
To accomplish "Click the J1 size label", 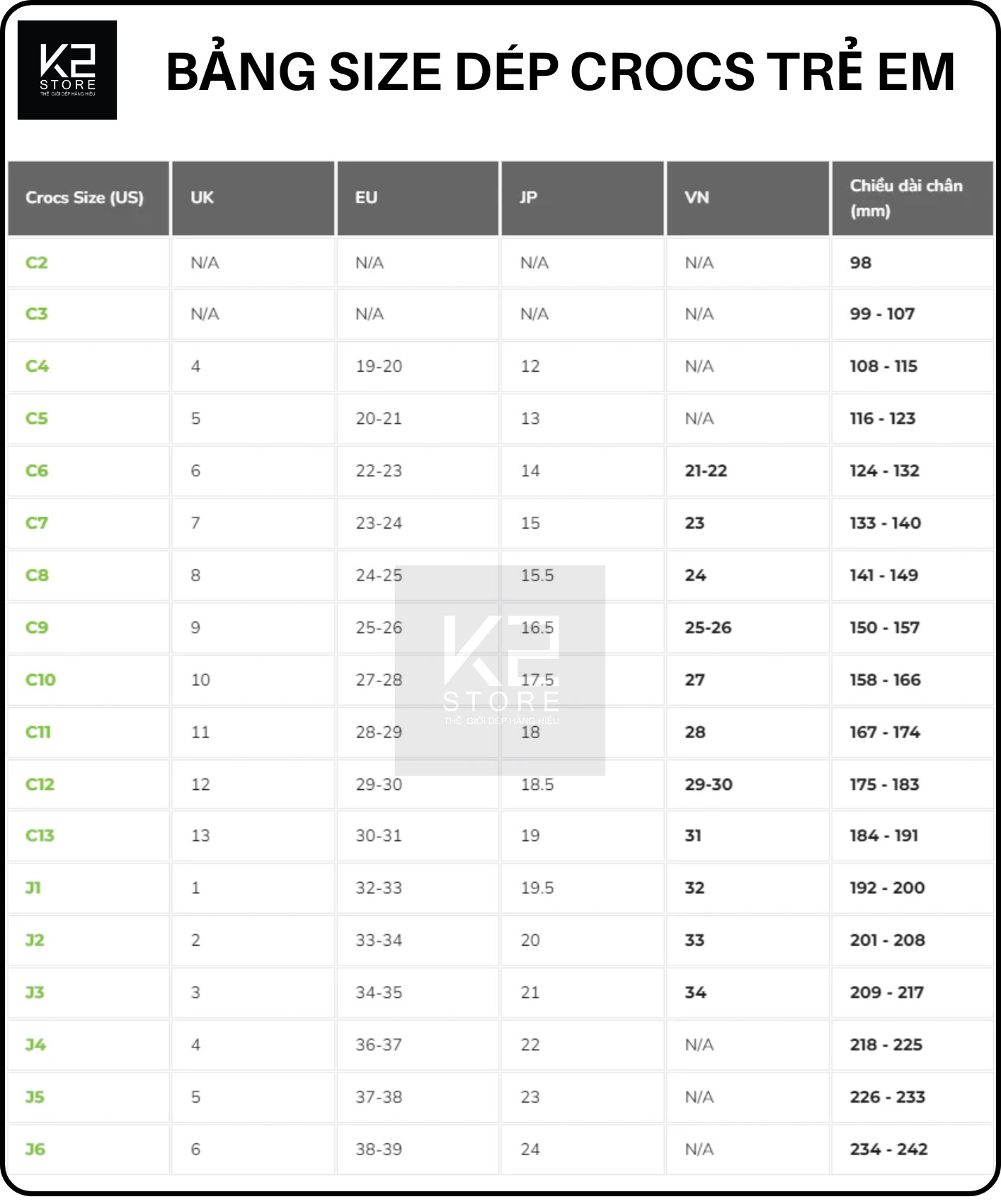I will (33, 888).
